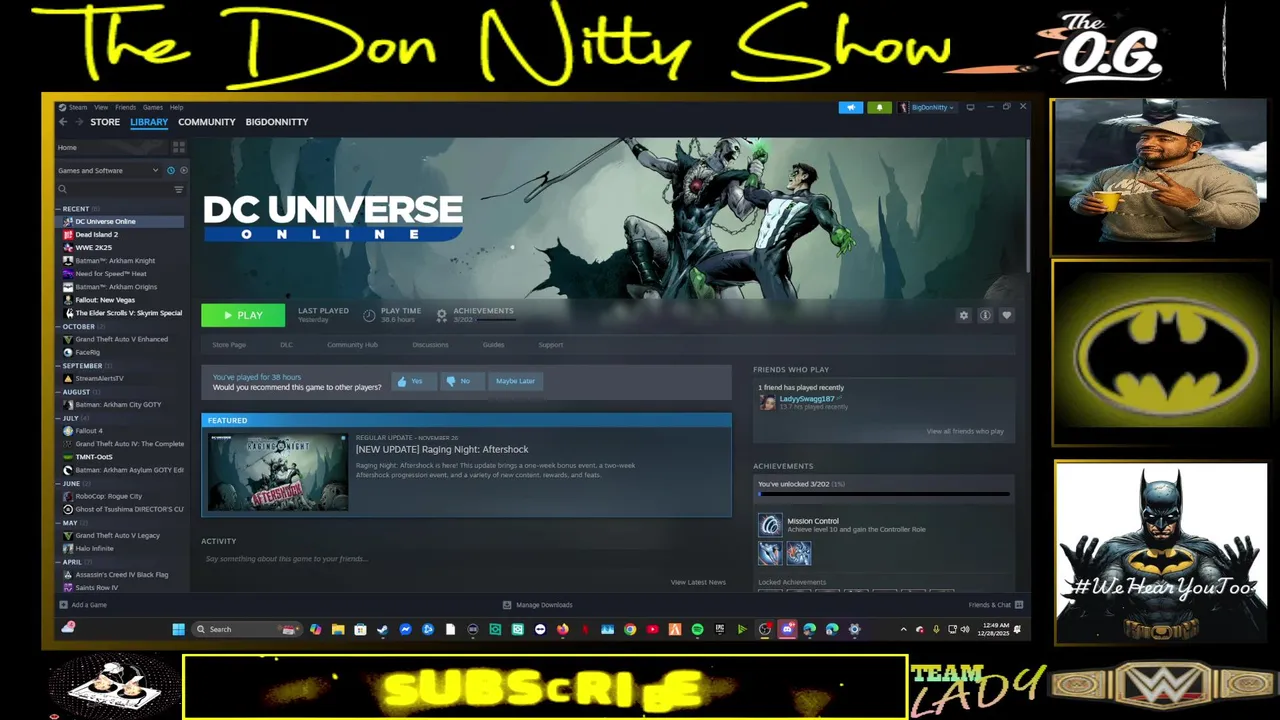The width and height of the screenshot is (1280, 720).
Task: Open Manage Downloads
Action: [x=538, y=605]
